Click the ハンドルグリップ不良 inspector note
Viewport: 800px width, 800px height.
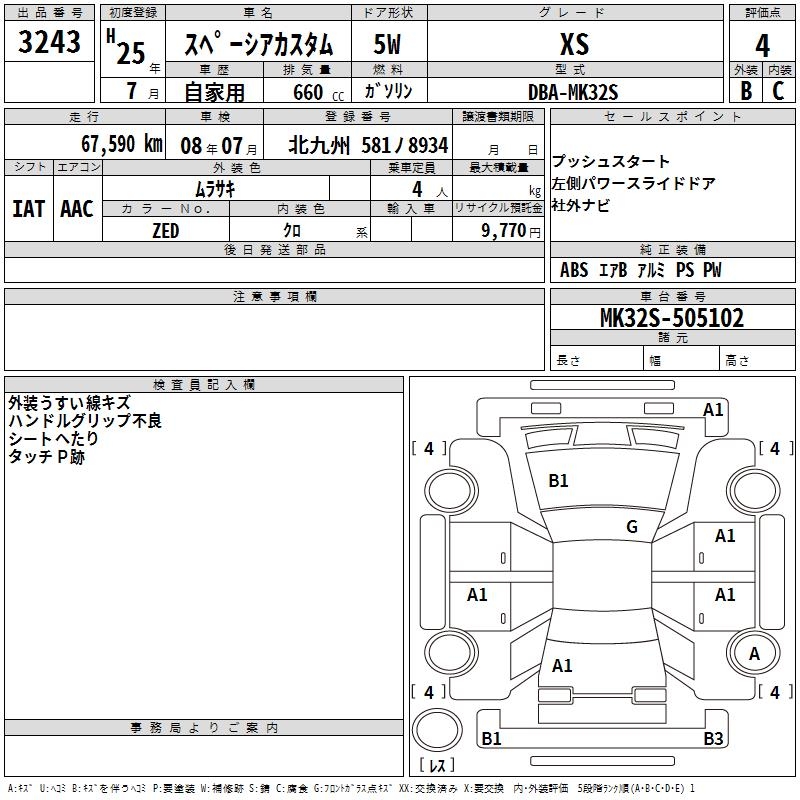click(85, 421)
